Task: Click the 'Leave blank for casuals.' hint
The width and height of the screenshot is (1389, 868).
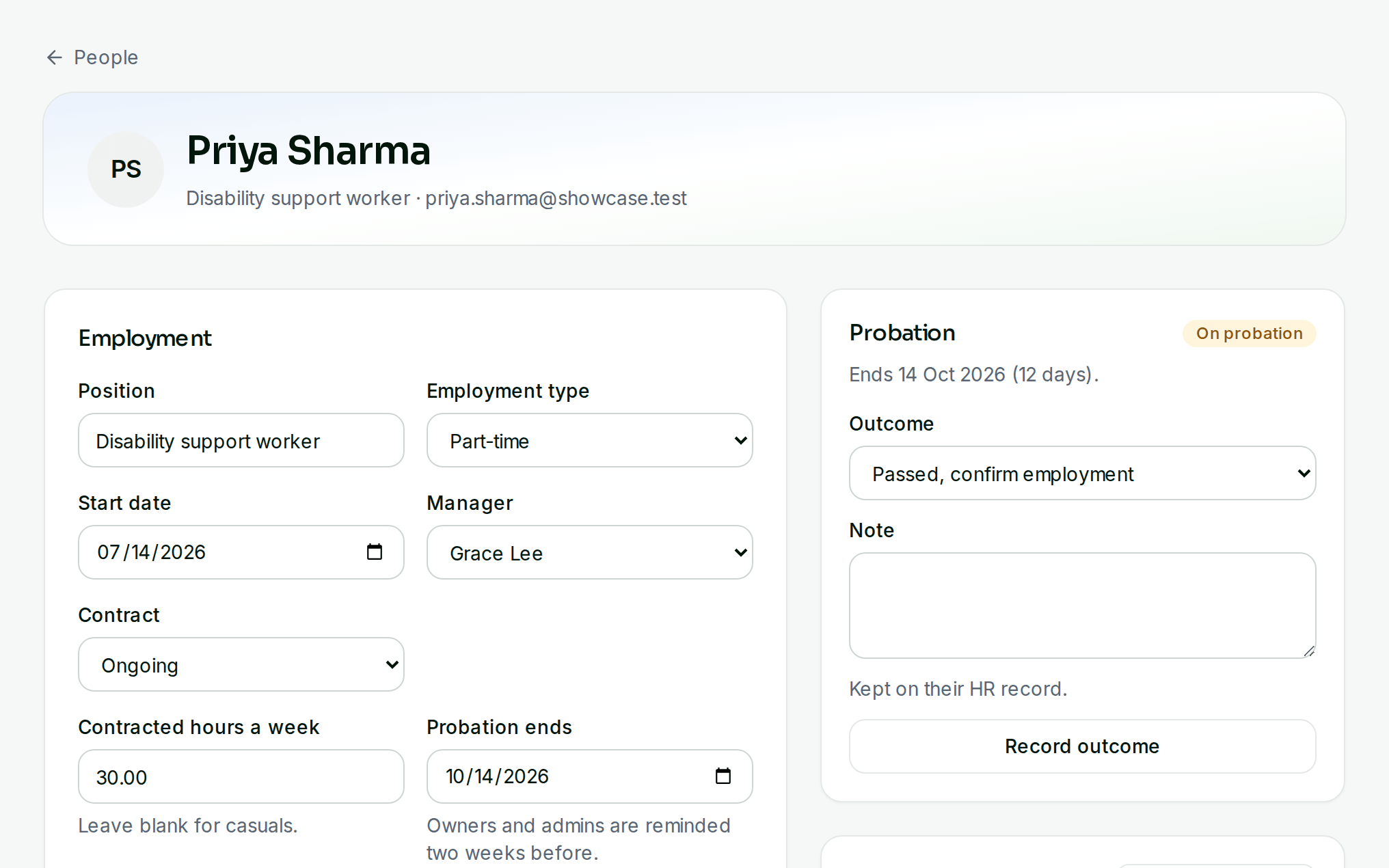Action: pos(188,826)
